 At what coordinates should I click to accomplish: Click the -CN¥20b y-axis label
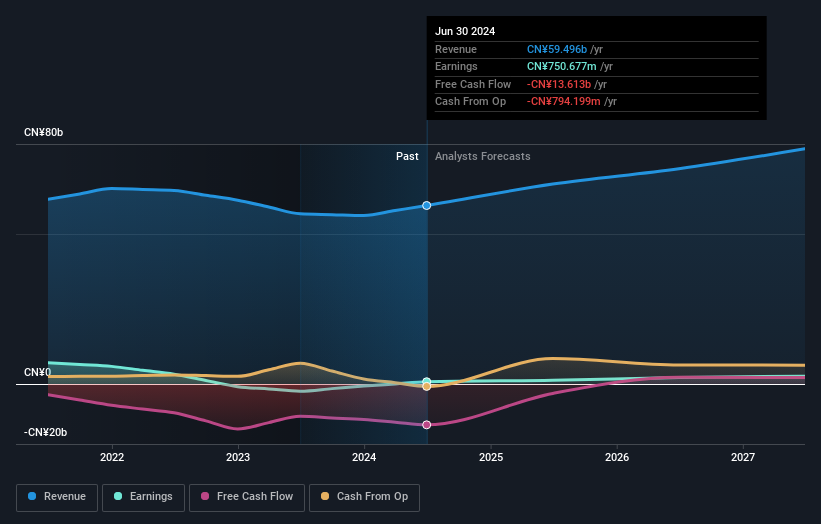pyautogui.click(x=46, y=432)
